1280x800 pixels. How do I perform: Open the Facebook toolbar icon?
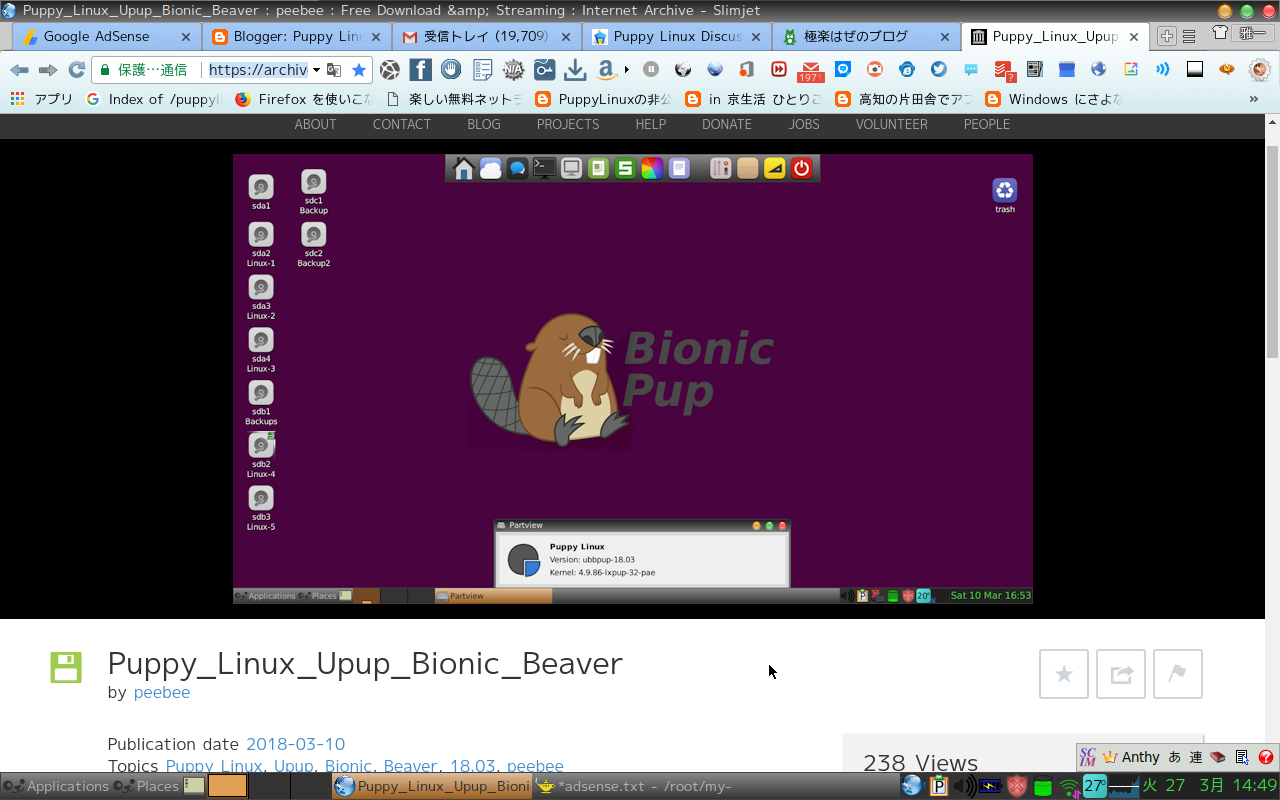(x=420, y=71)
